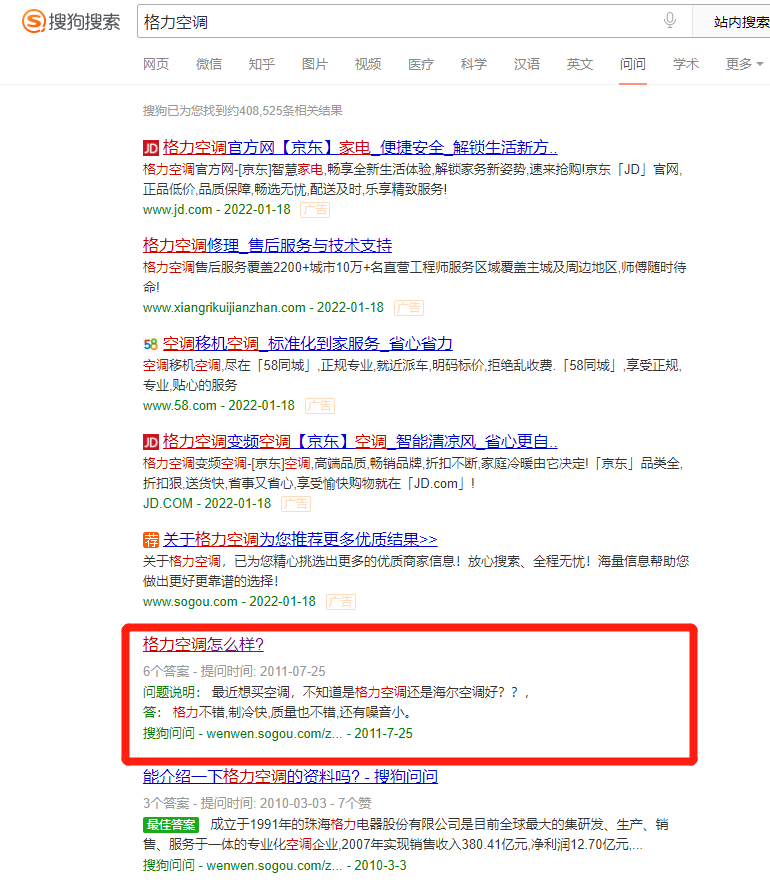Viewport: 770px width, 887px height.
Task: Switch to the 视频 tab
Action: coord(368,64)
